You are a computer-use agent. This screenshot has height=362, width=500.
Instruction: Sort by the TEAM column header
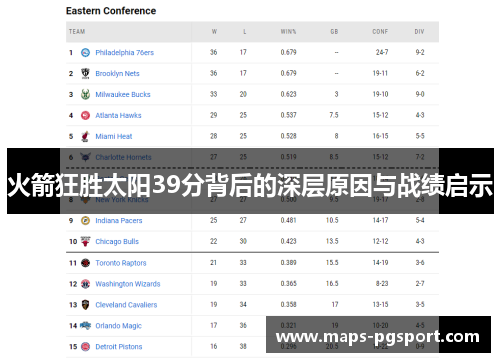[x=77, y=32]
